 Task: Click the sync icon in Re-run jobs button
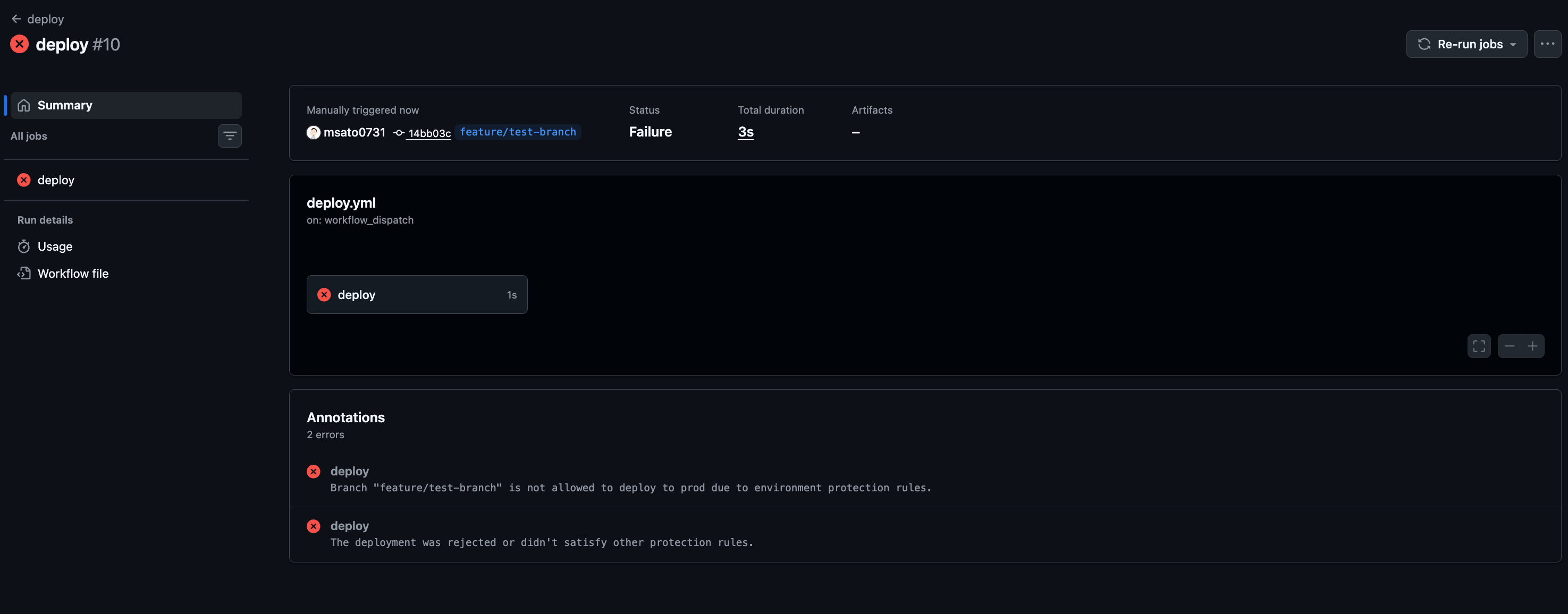click(x=1424, y=44)
